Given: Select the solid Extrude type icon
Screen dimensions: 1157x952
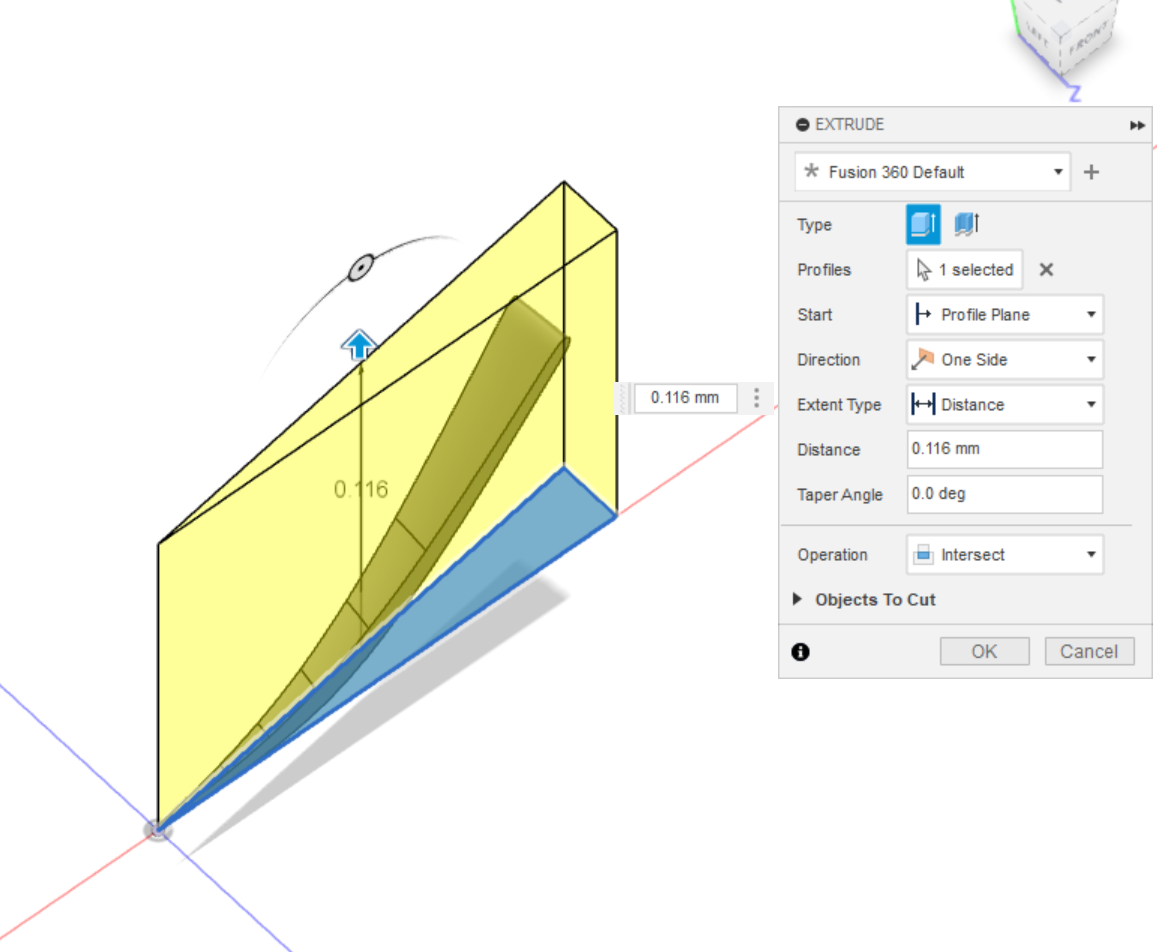Looking at the screenshot, I should coord(922,224).
